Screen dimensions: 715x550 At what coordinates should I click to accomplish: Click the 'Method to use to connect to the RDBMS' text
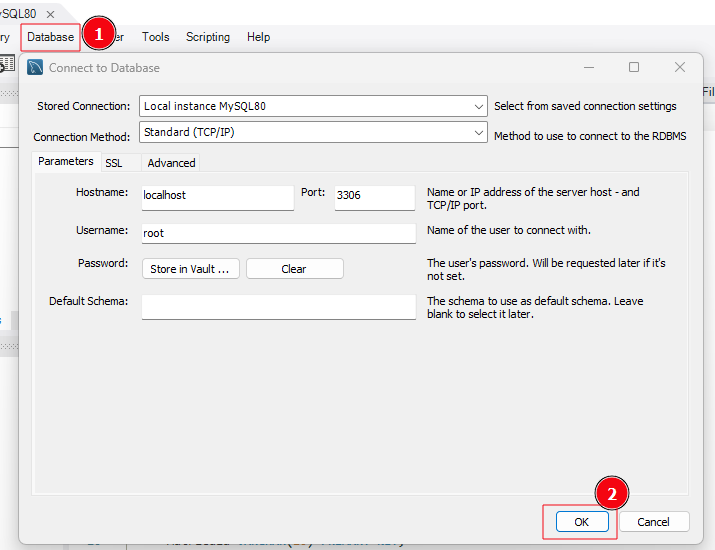pos(590,136)
